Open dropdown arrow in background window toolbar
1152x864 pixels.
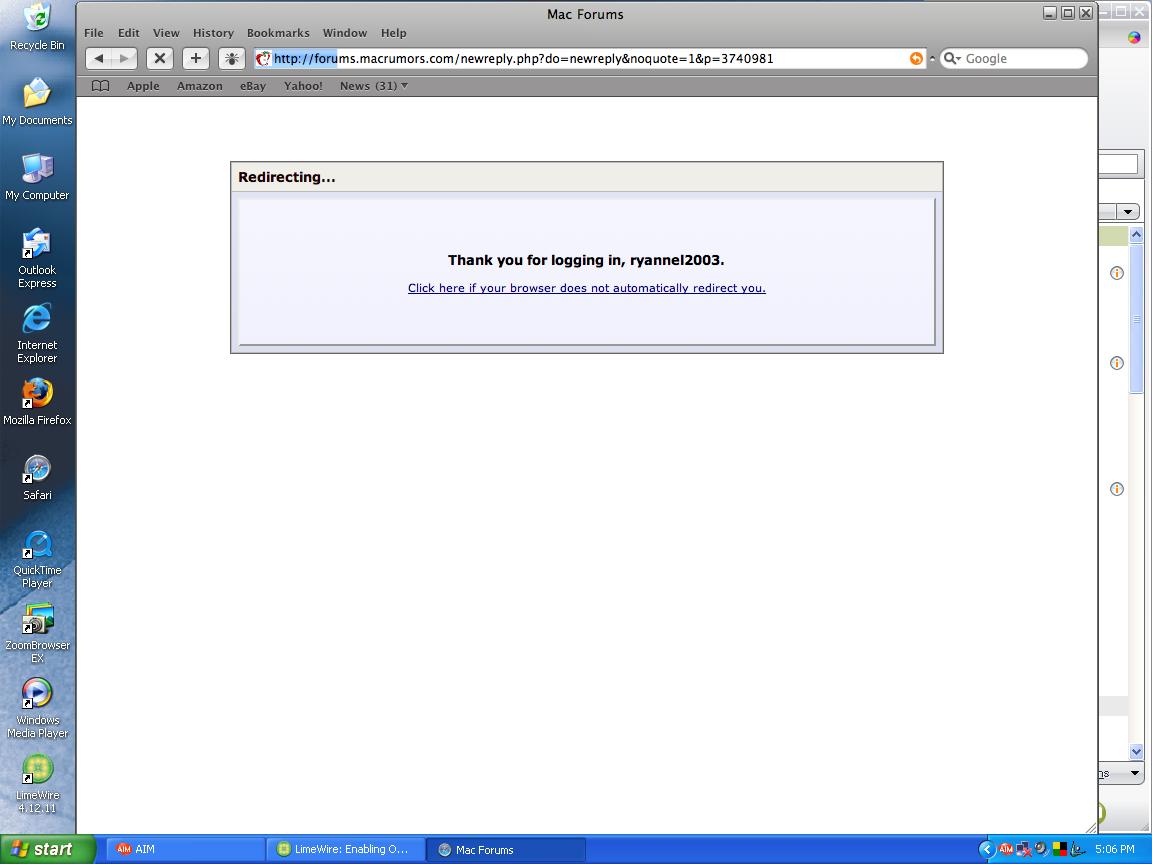click(x=1128, y=212)
